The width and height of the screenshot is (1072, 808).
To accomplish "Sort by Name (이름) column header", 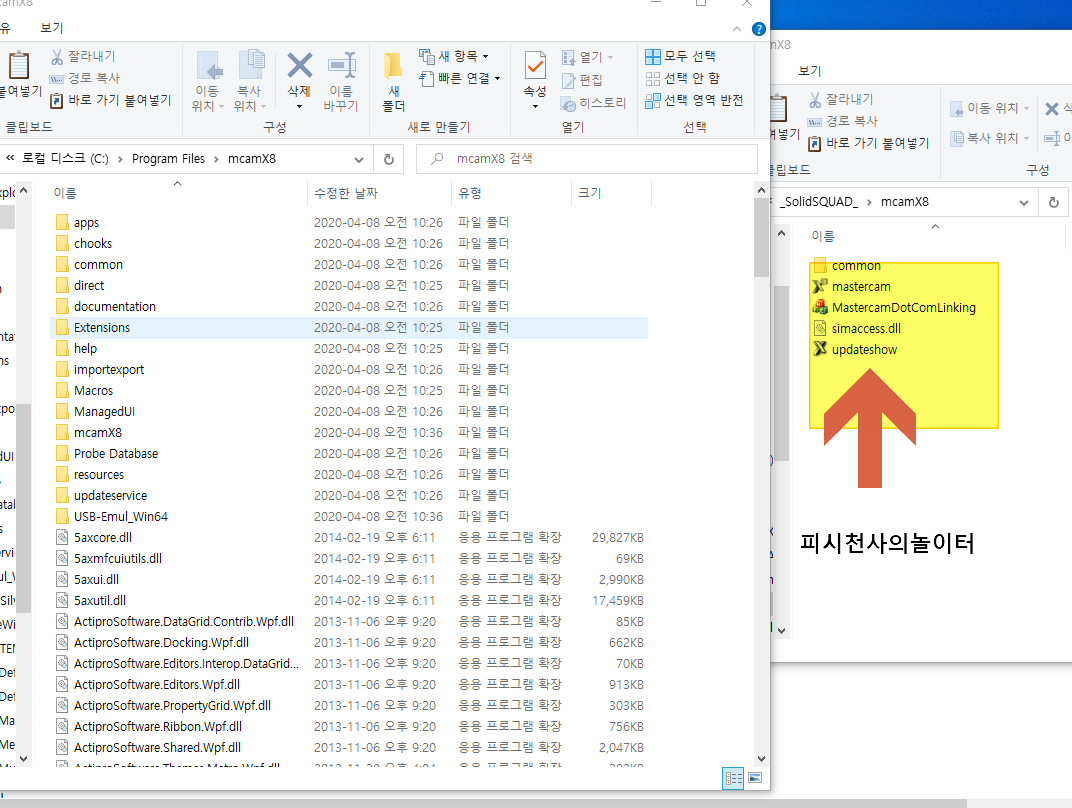I will click(65, 193).
